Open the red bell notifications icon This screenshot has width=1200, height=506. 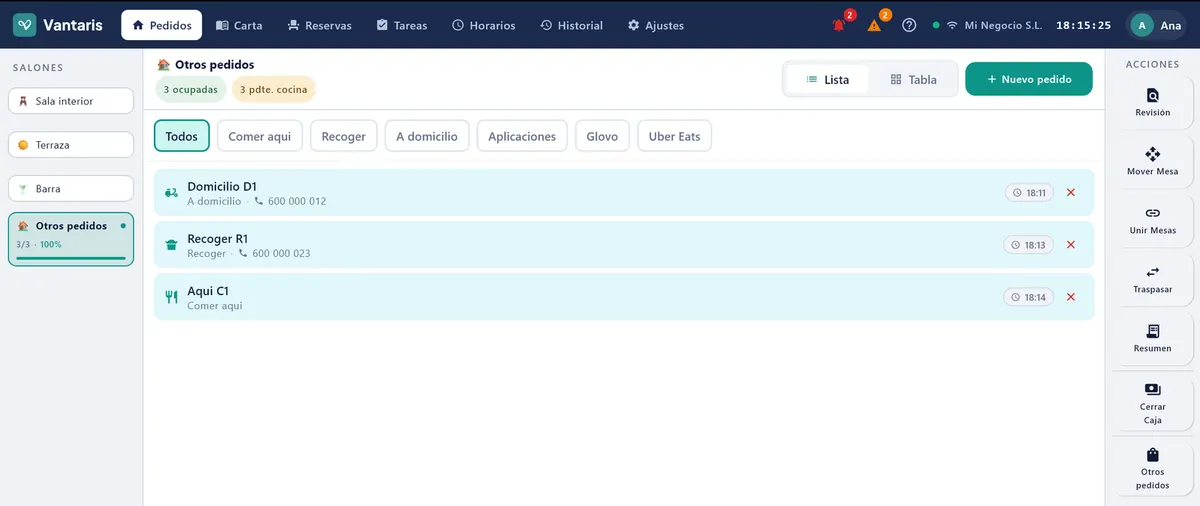[x=839, y=25]
